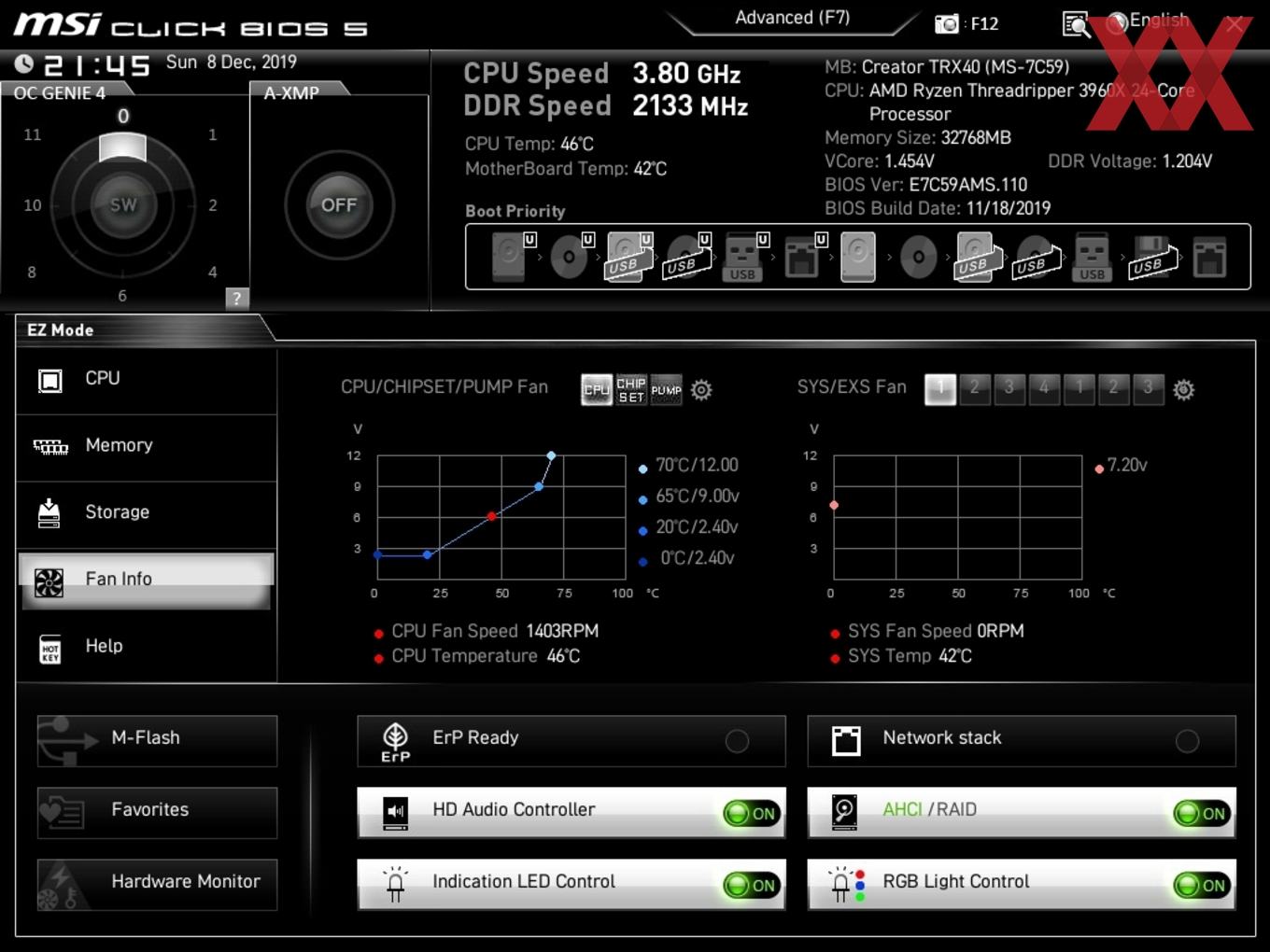The width and height of the screenshot is (1270, 952).
Task: Pick the UEFI USB hard disk boot icon
Action: click(629, 257)
